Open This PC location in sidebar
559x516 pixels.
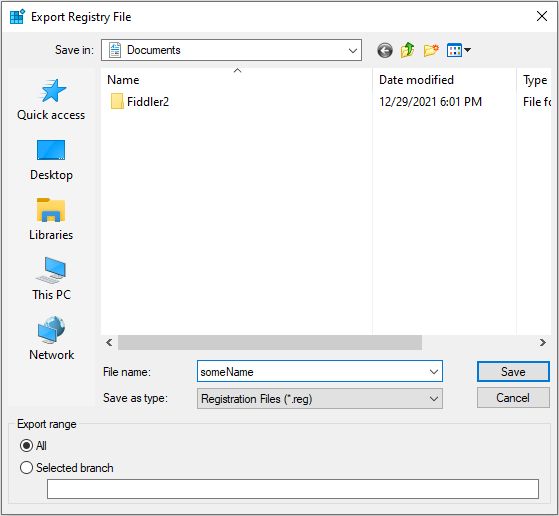click(51, 279)
